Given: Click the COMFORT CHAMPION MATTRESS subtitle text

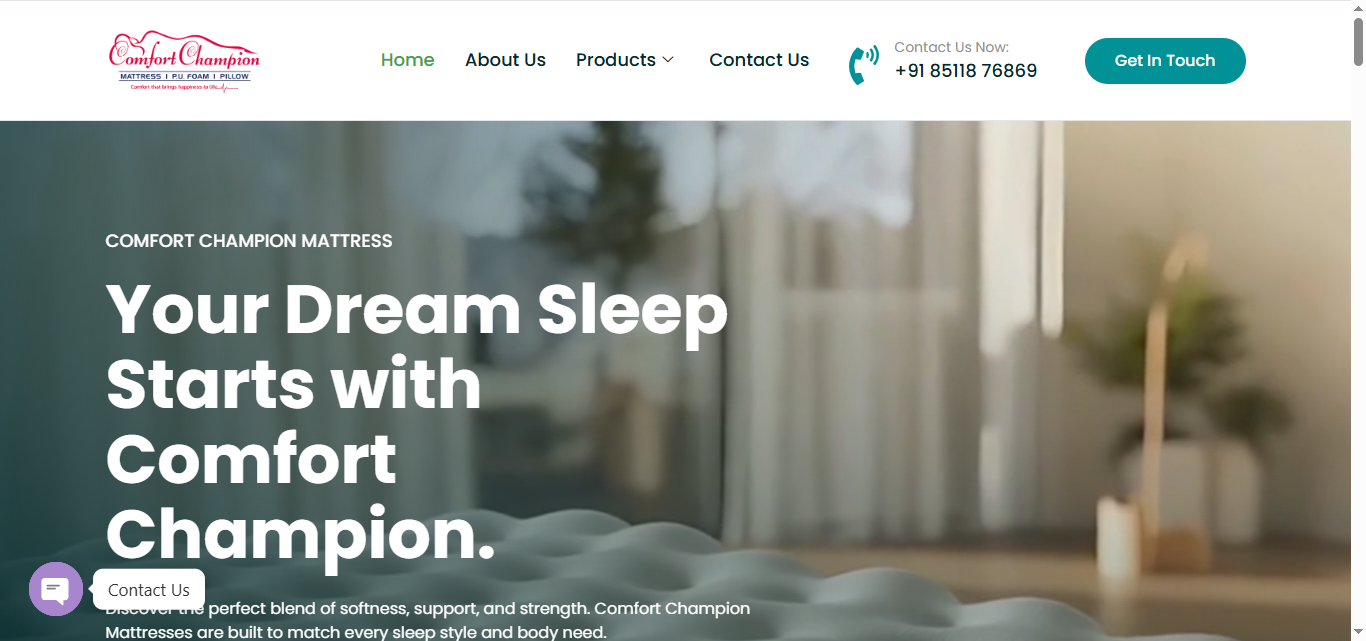Looking at the screenshot, I should [249, 241].
